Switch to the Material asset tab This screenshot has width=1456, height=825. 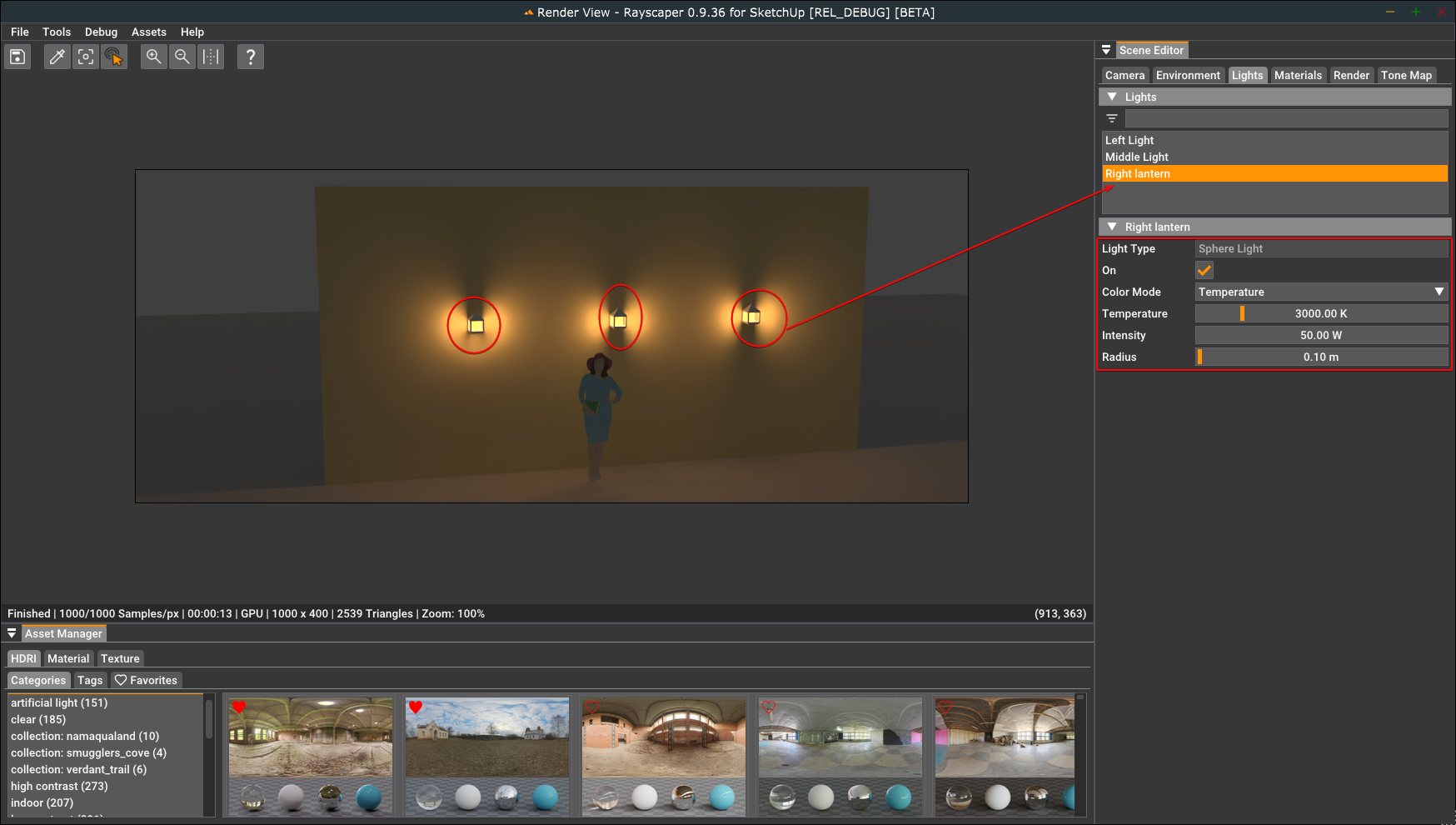(x=68, y=658)
